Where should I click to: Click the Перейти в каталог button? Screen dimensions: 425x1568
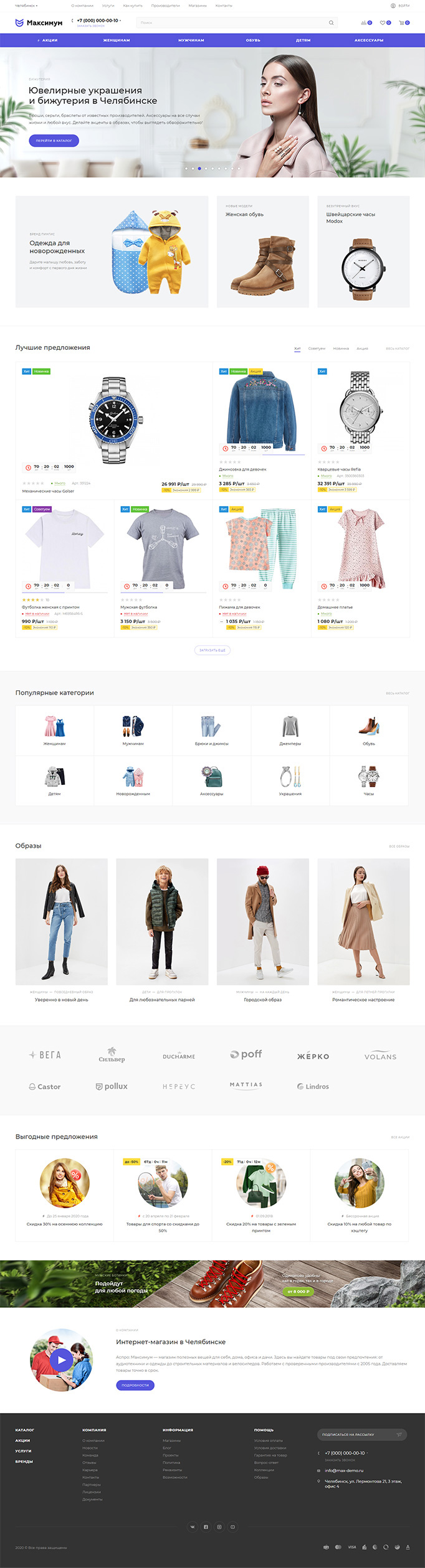[54, 141]
